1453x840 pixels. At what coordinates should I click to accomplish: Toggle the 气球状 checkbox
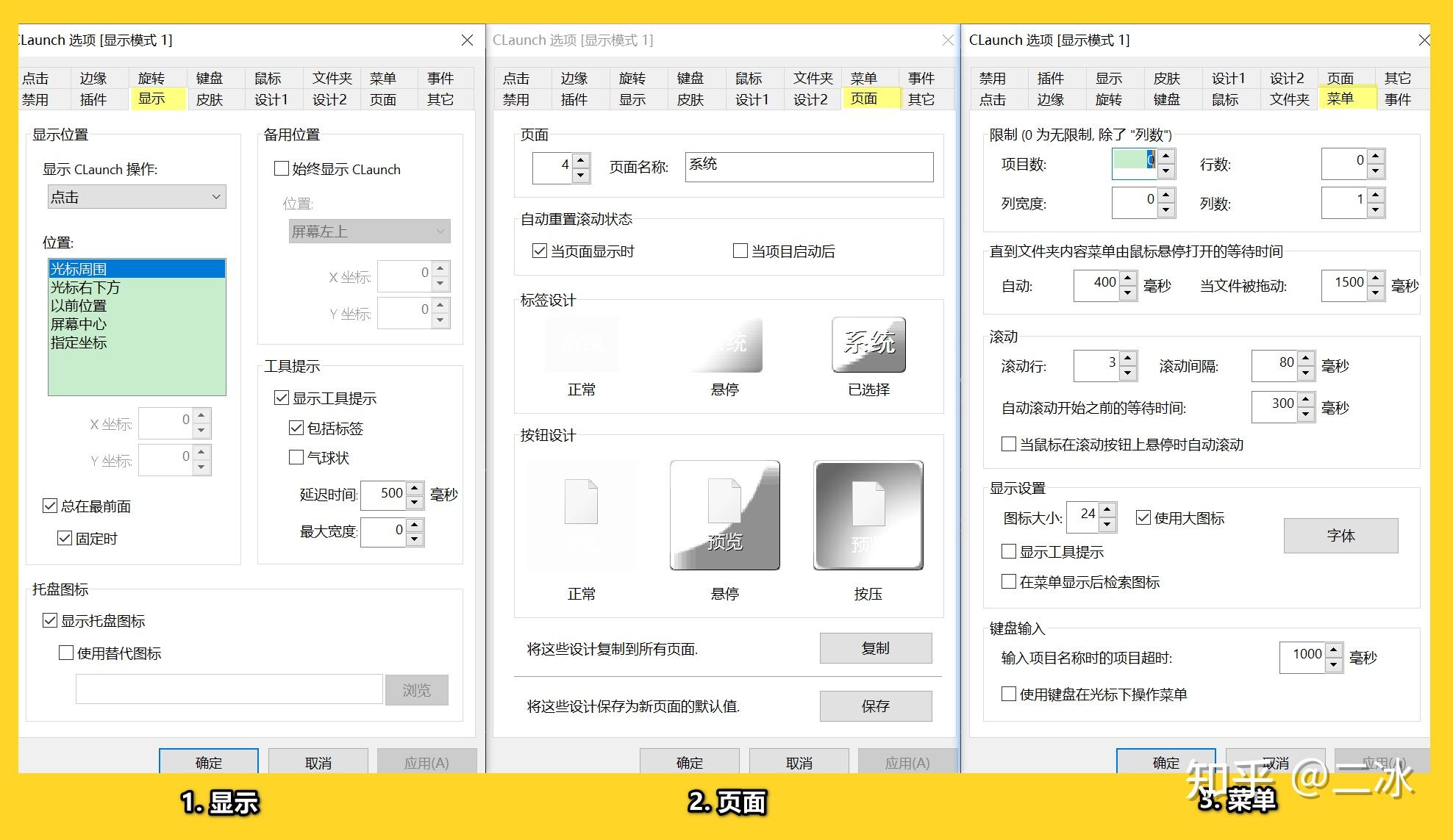click(296, 457)
